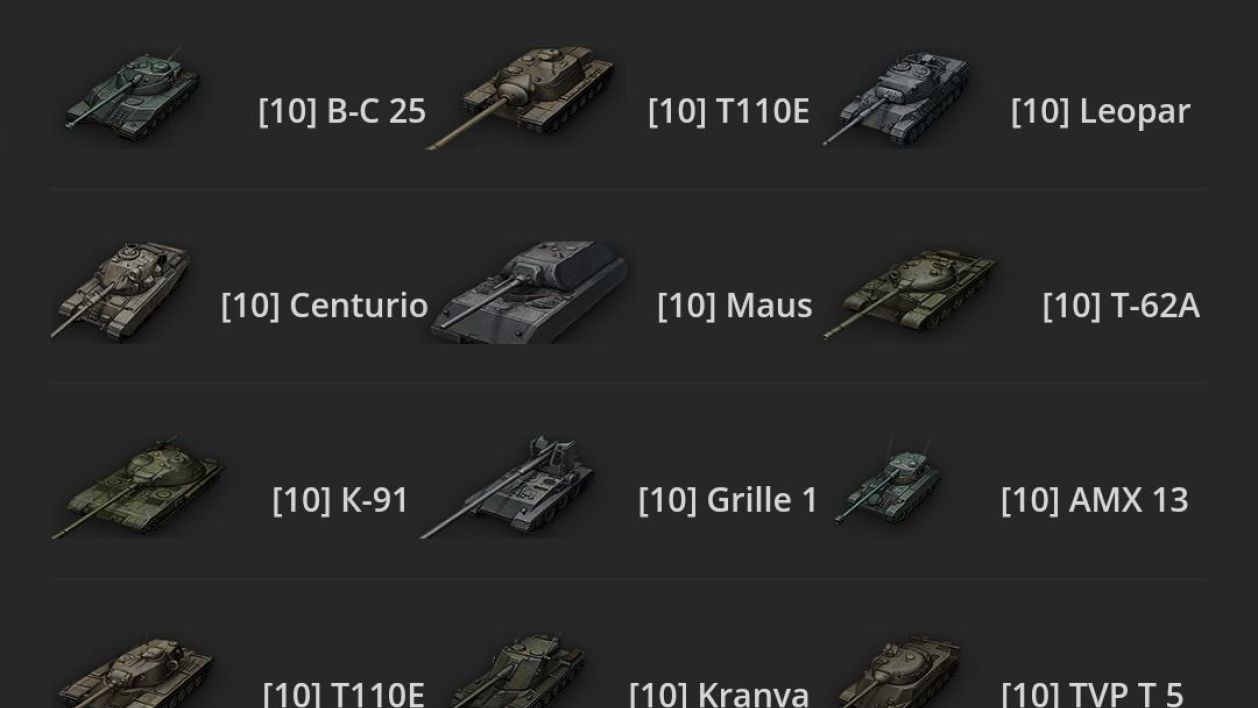Select the T-62A tank icon

(x=910, y=294)
